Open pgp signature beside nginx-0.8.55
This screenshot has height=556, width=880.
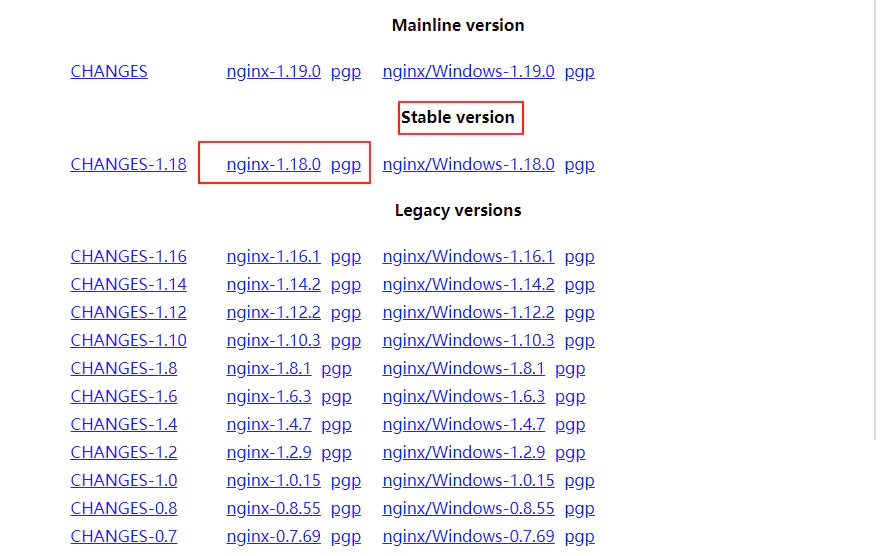click(346, 510)
